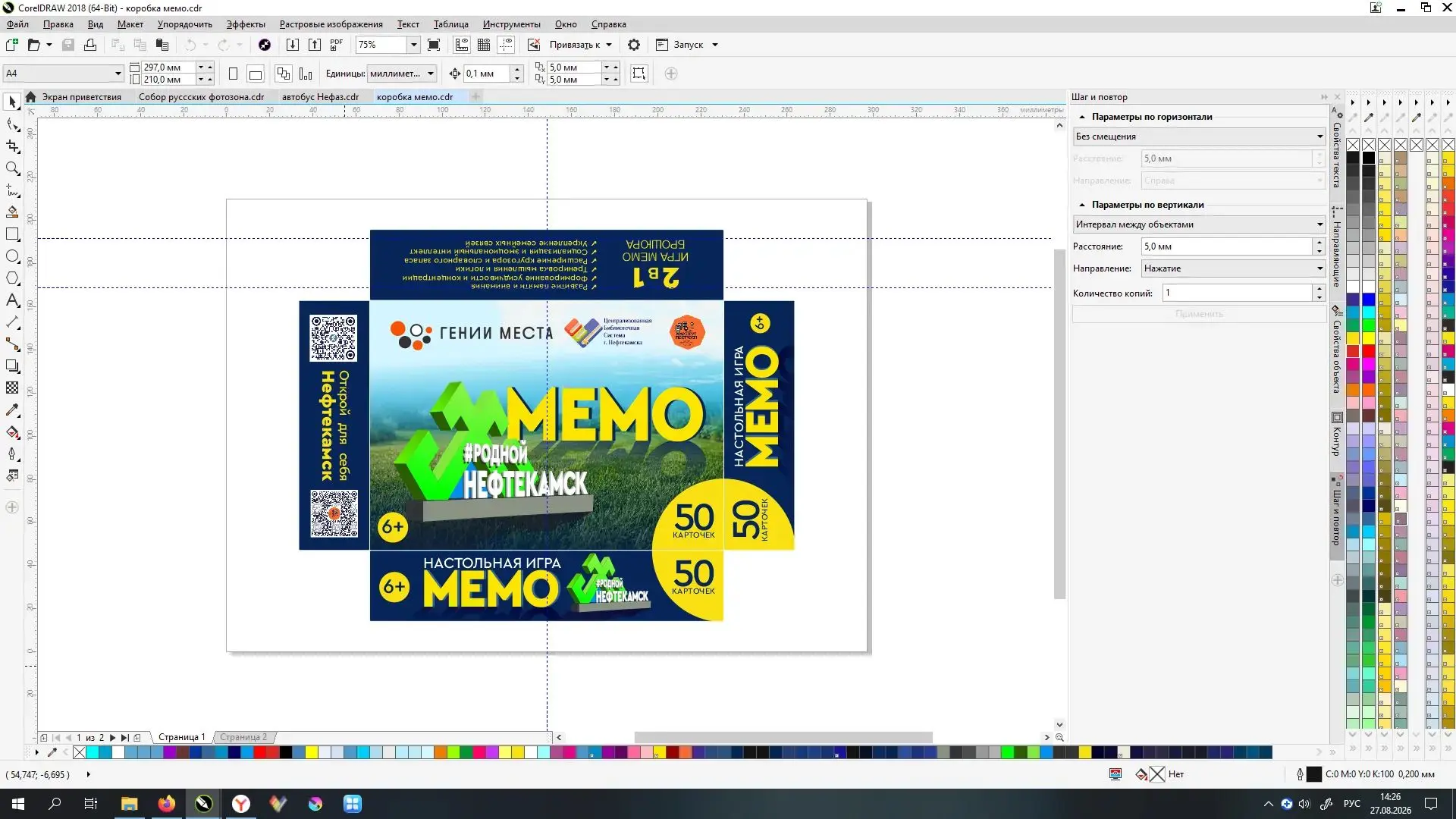The height and width of the screenshot is (819, 1456).
Task: Toggle landscape page orientation
Action: pos(256,74)
